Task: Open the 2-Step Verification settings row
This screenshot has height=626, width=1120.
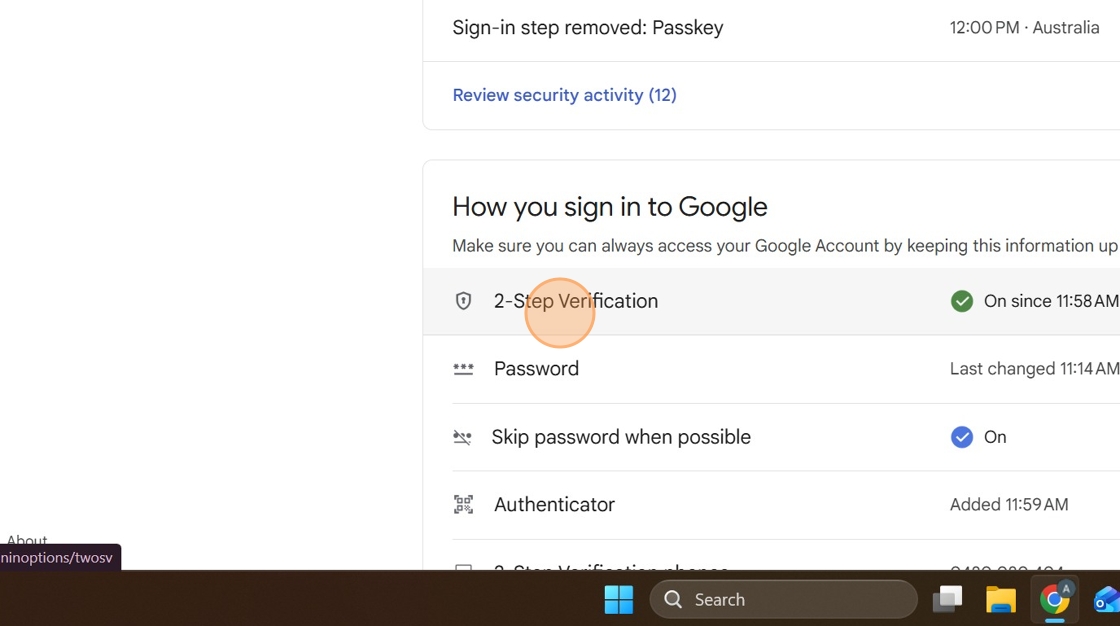Action: click(x=575, y=301)
